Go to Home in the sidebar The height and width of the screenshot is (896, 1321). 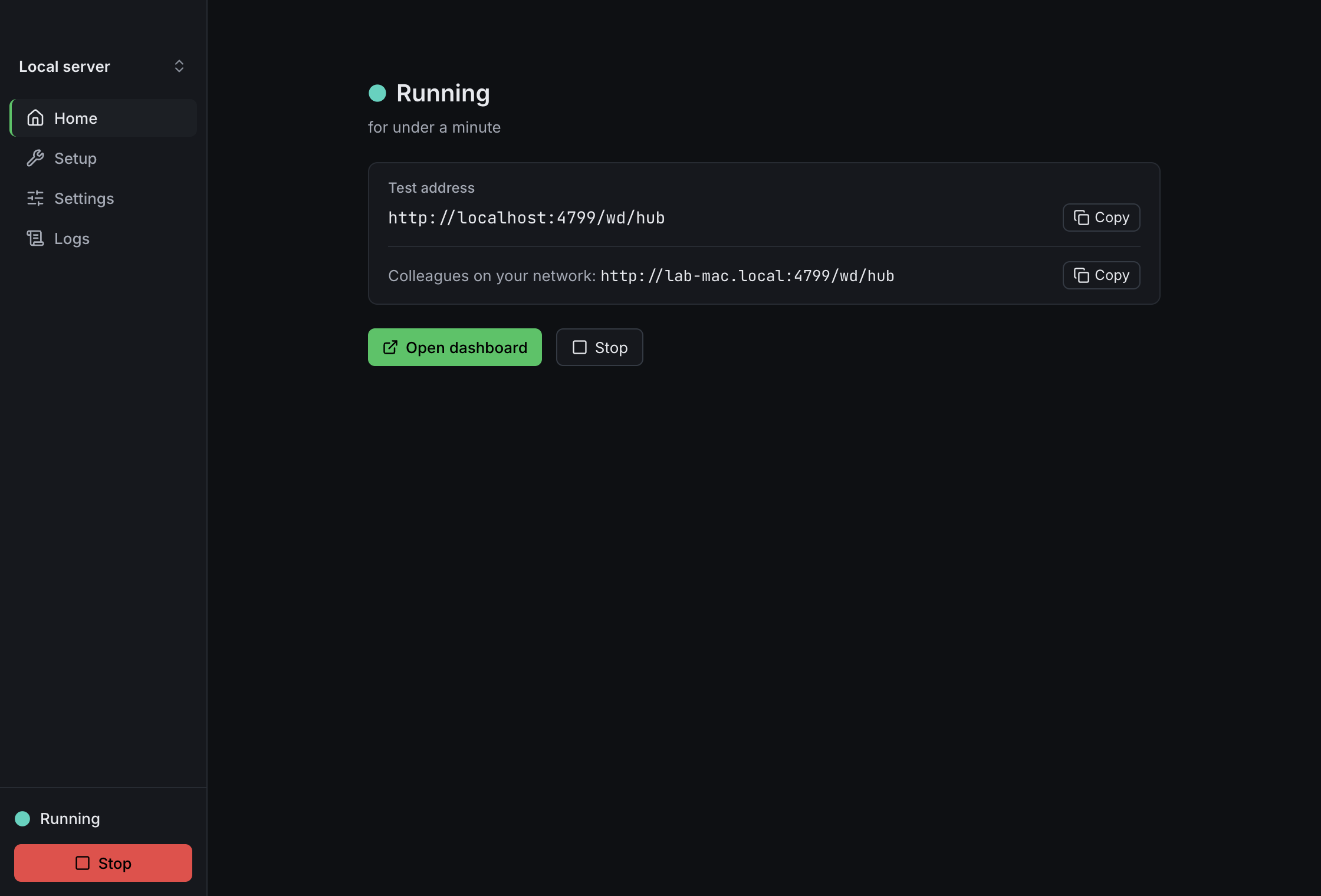click(x=103, y=118)
